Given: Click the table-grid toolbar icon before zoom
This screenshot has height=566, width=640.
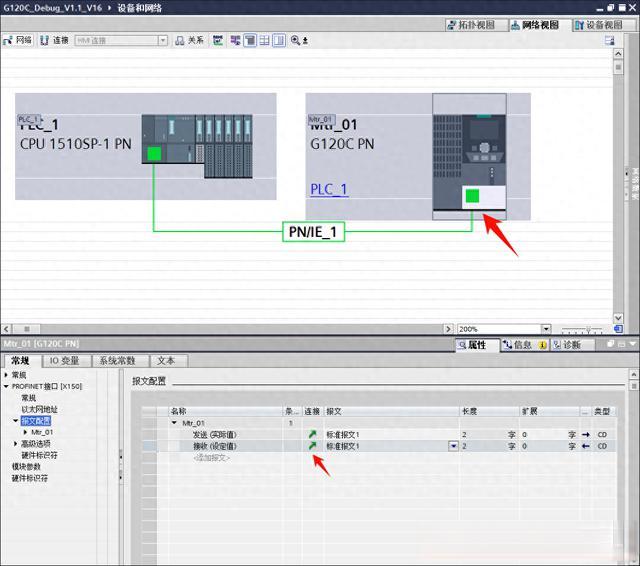Looking at the screenshot, I should coord(264,40).
